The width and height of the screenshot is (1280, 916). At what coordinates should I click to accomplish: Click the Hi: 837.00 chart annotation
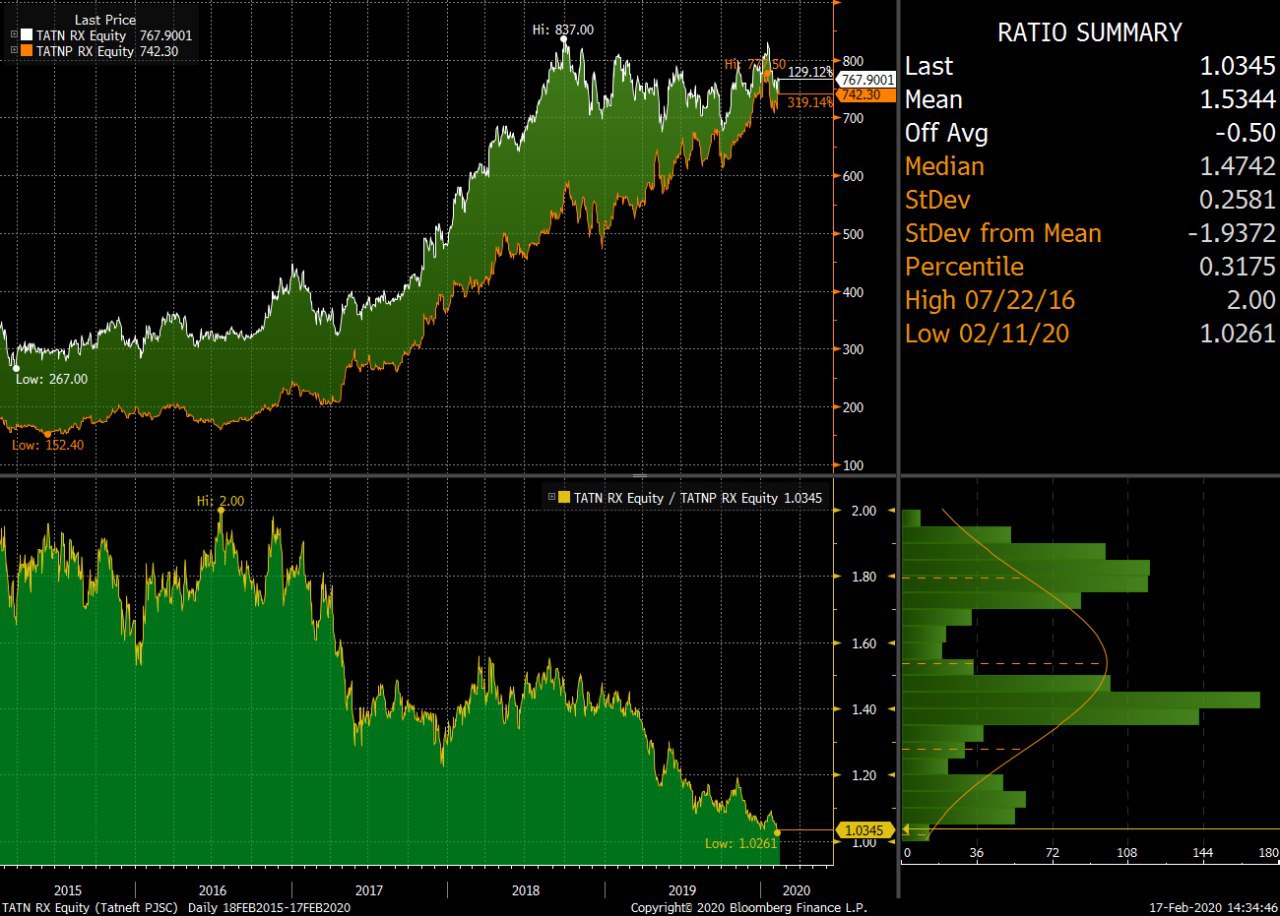coord(562,30)
